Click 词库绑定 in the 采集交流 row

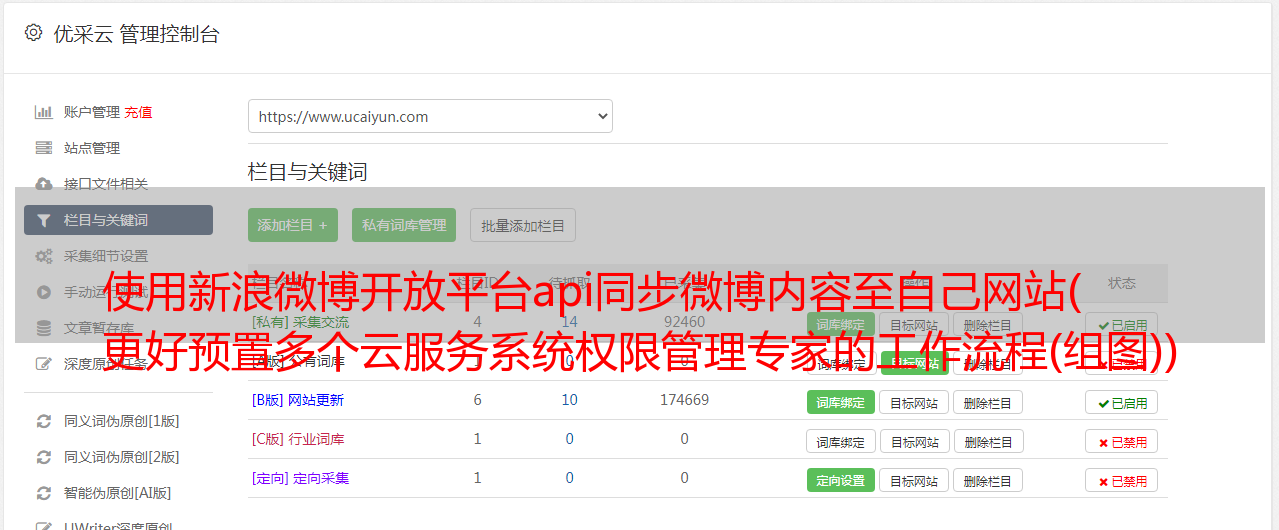tap(841, 325)
